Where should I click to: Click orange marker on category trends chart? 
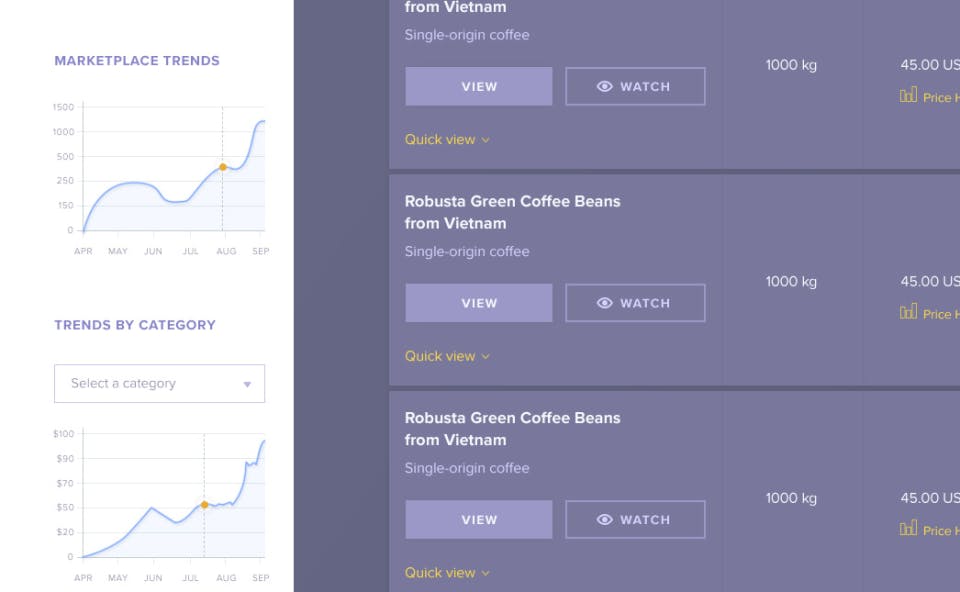click(x=204, y=505)
